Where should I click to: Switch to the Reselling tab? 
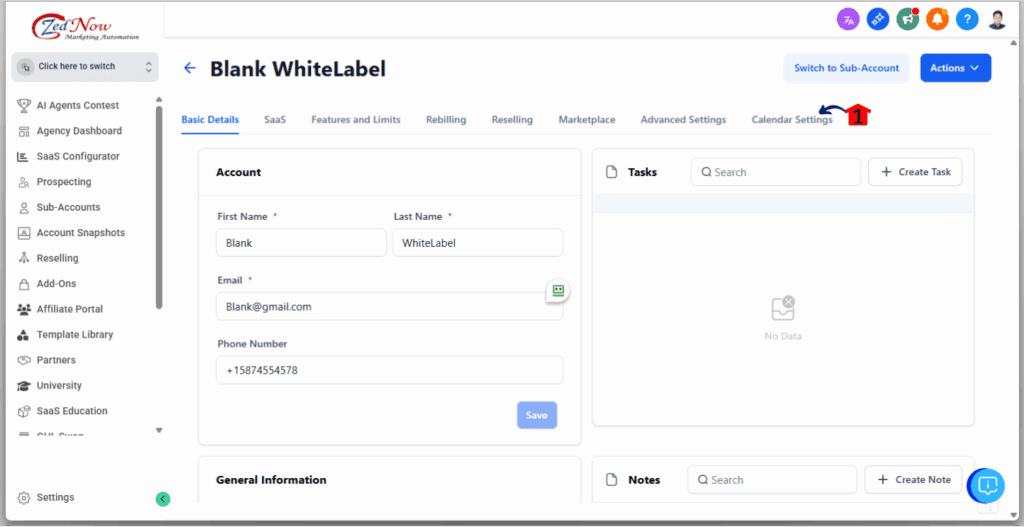(512, 120)
